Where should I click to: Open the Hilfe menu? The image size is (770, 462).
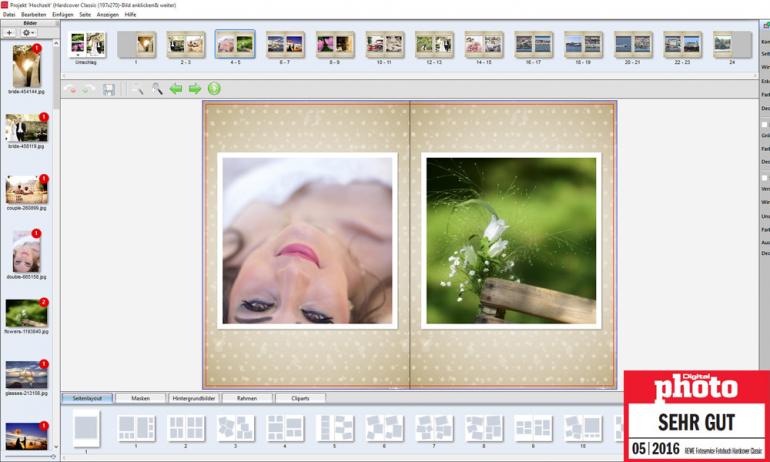(130, 15)
